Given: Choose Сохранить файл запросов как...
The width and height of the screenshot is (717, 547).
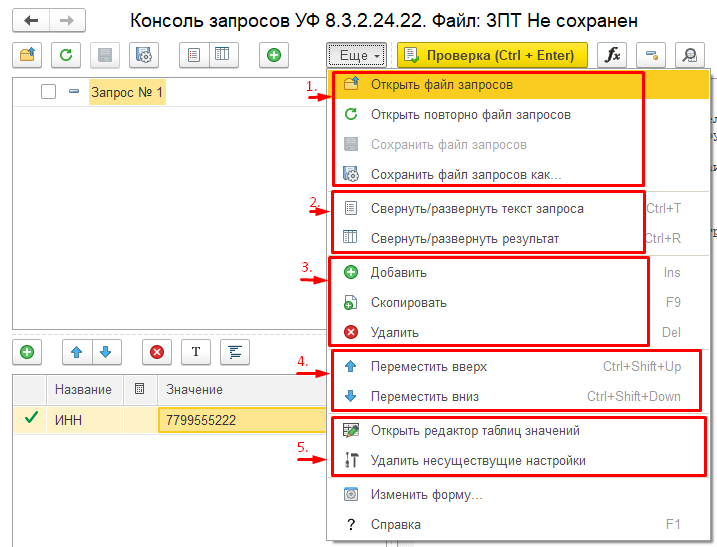Looking at the screenshot, I should point(518,175).
